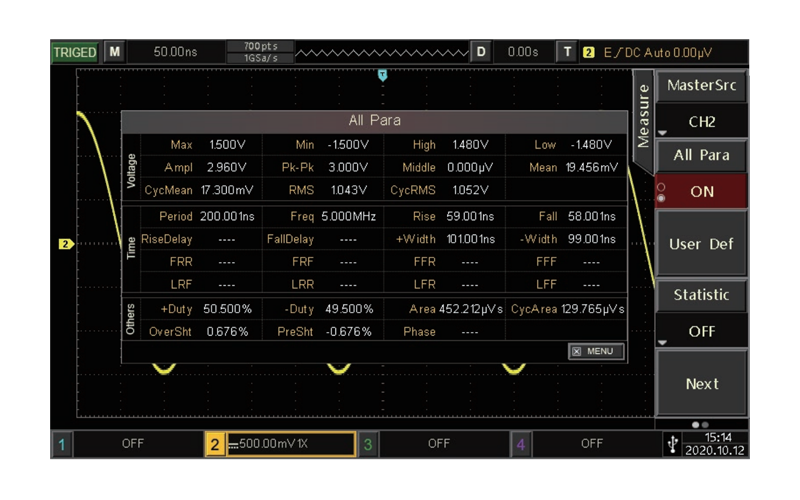Toggle the All Para ON switch

tap(702, 191)
